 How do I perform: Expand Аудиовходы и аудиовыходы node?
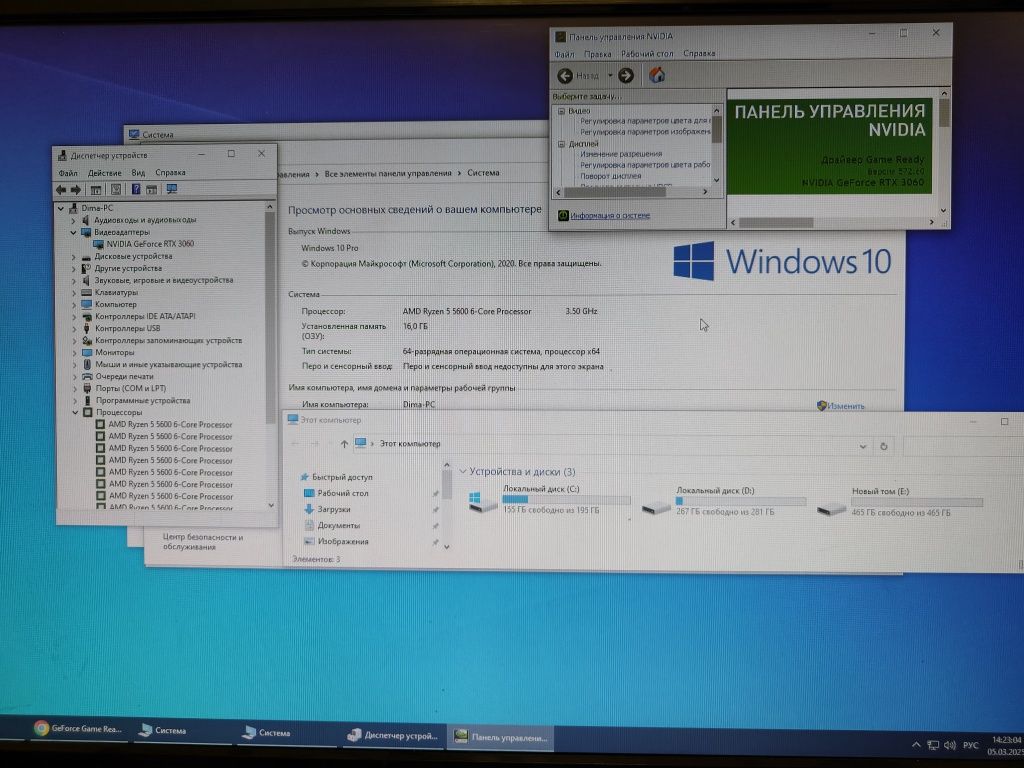(x=74, y=221)
